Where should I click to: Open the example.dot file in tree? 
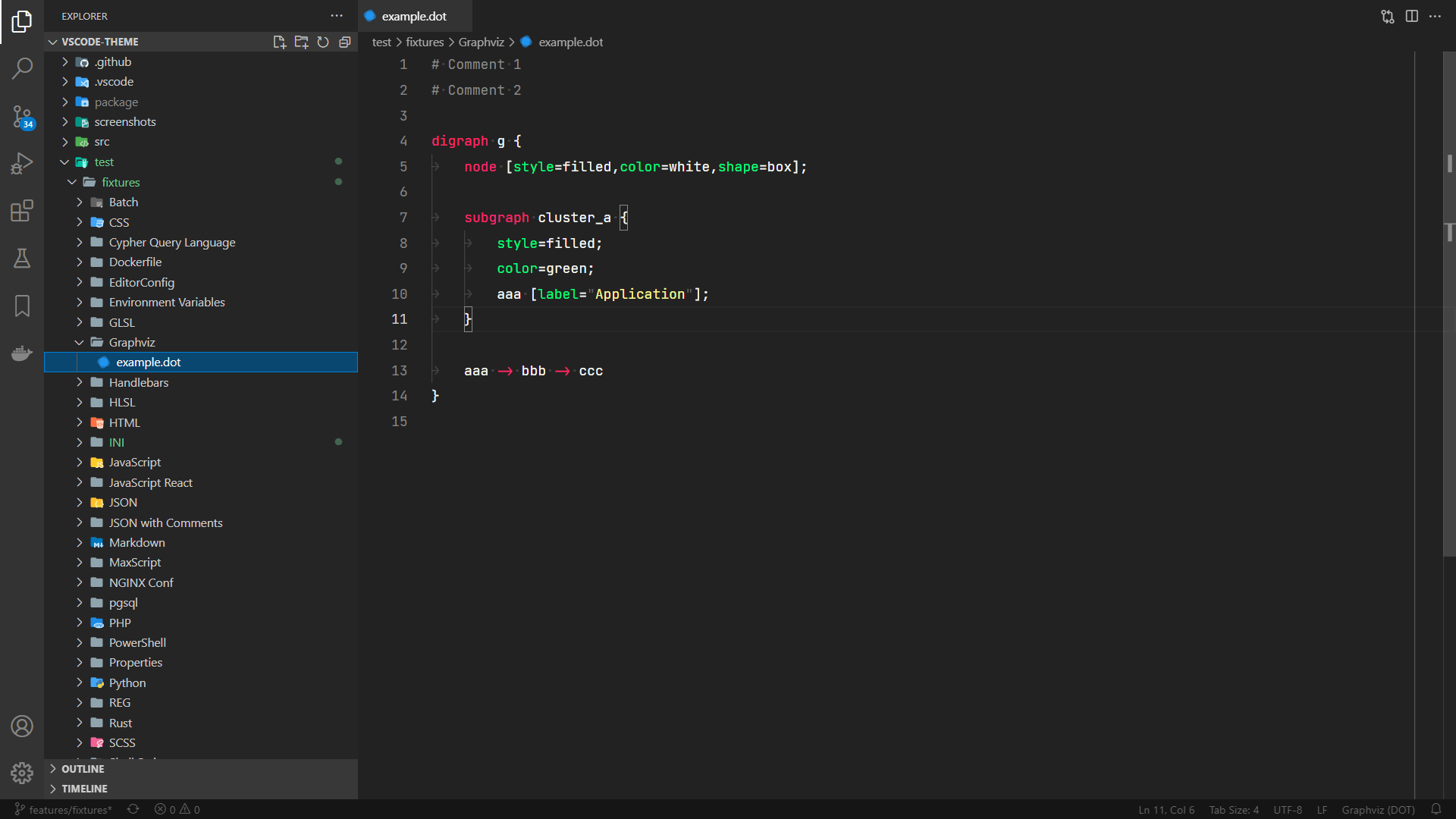pyautogui.click(x=148, y=362)
